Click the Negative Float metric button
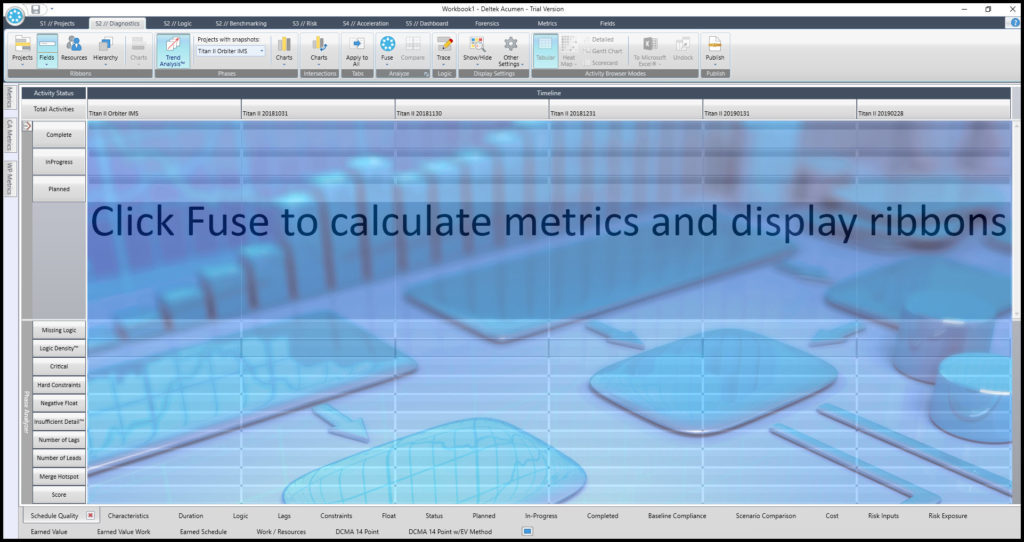This screenshot has width=1024, height=542. point(59,403)
